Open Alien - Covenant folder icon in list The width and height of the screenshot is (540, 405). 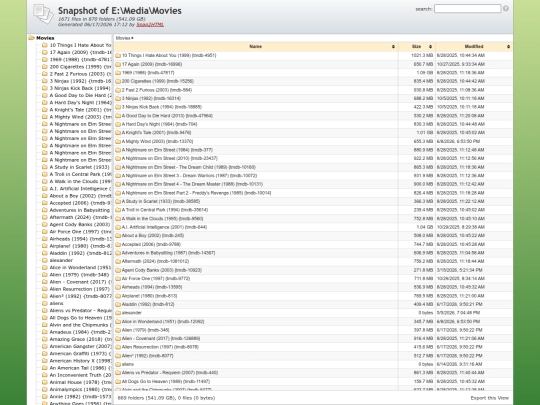(x=118, y=339)
